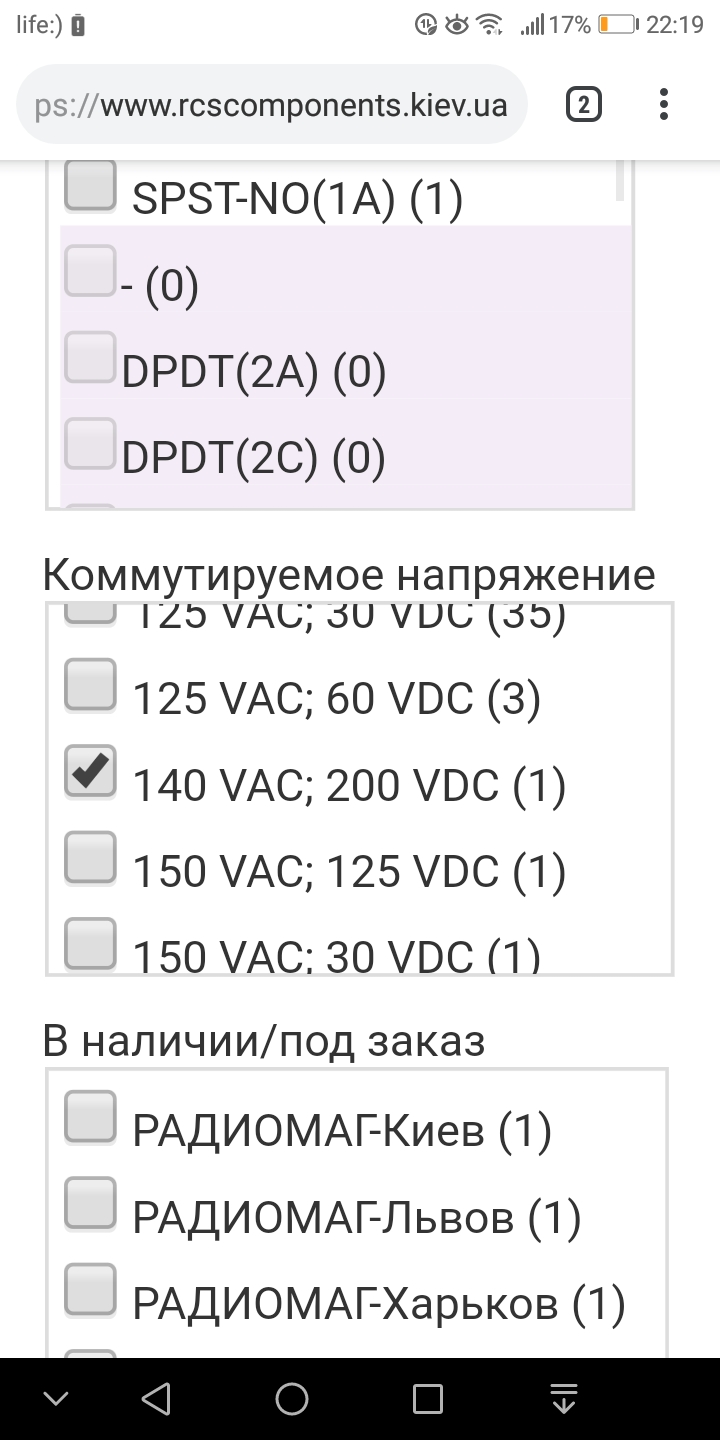Open recent apps with the square icon
Image resolution: width=720 pixels, height=1440 pixels.
[x=428, y=1398]
